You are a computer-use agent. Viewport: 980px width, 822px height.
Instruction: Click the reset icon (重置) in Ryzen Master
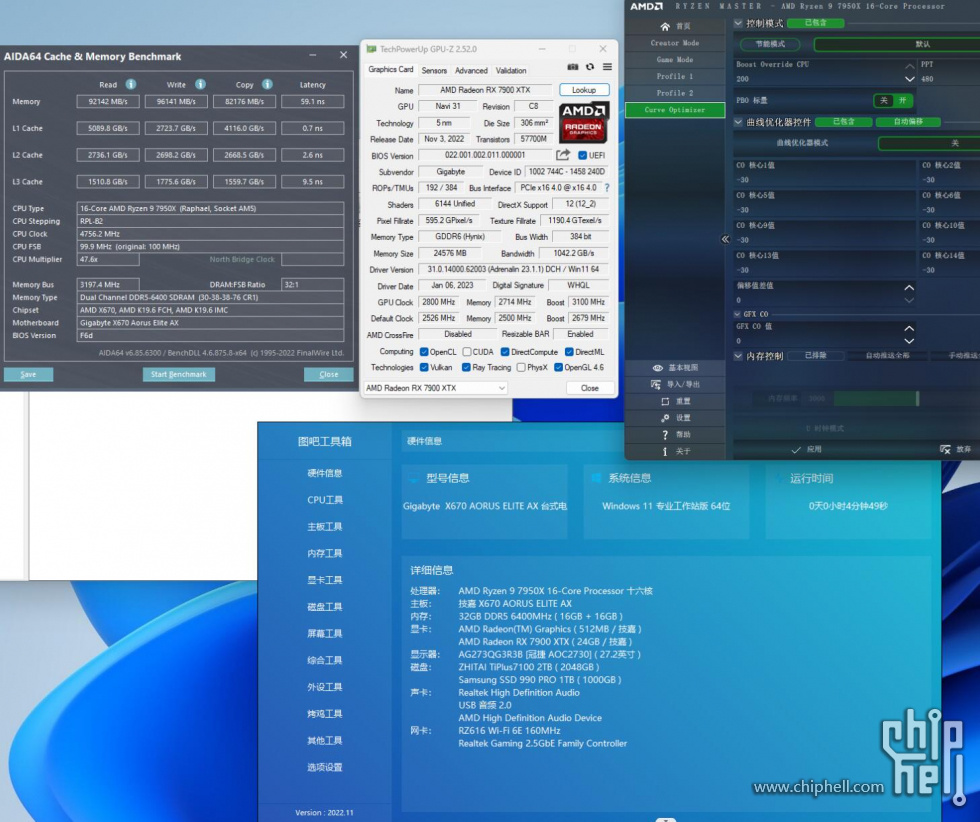(x=665, y=401)
